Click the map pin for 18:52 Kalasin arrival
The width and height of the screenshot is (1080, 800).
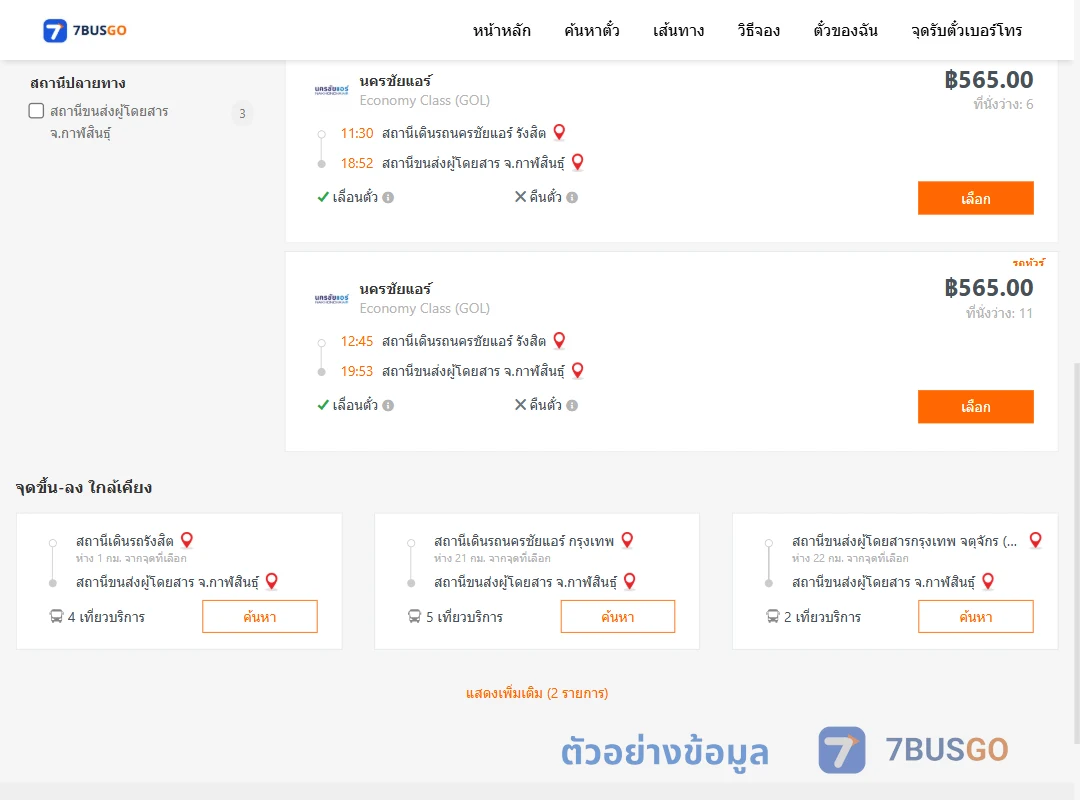(x=578, y=162)
